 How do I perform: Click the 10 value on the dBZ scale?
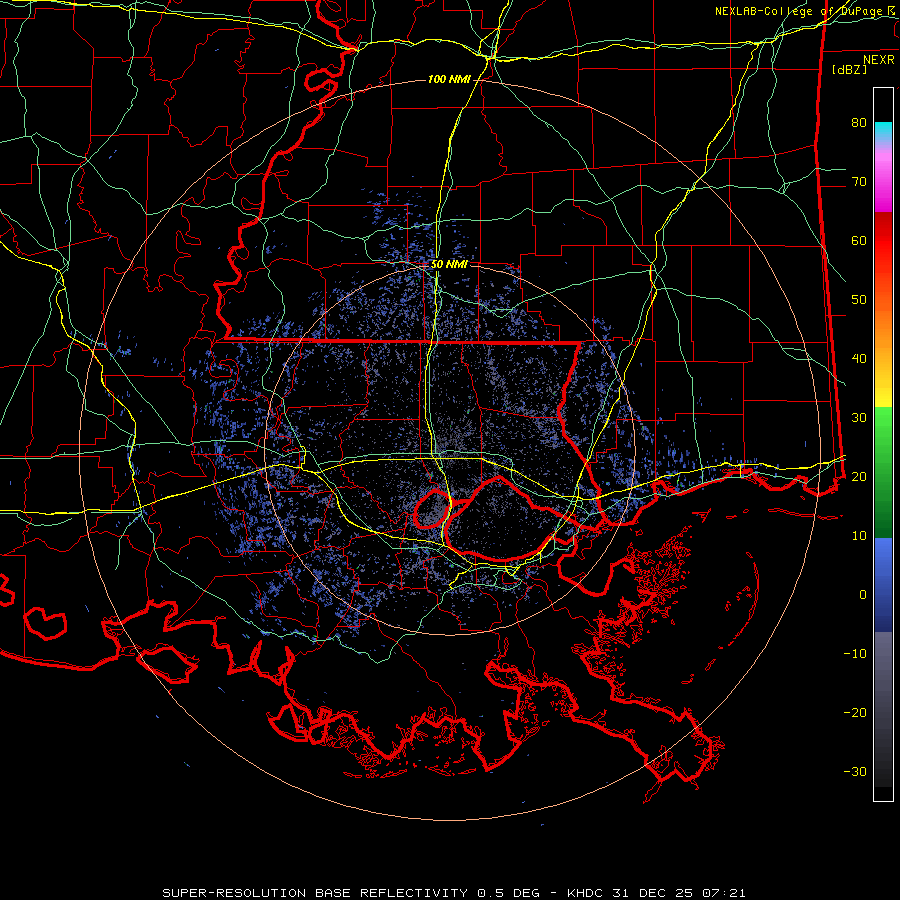tap(859, 536)
